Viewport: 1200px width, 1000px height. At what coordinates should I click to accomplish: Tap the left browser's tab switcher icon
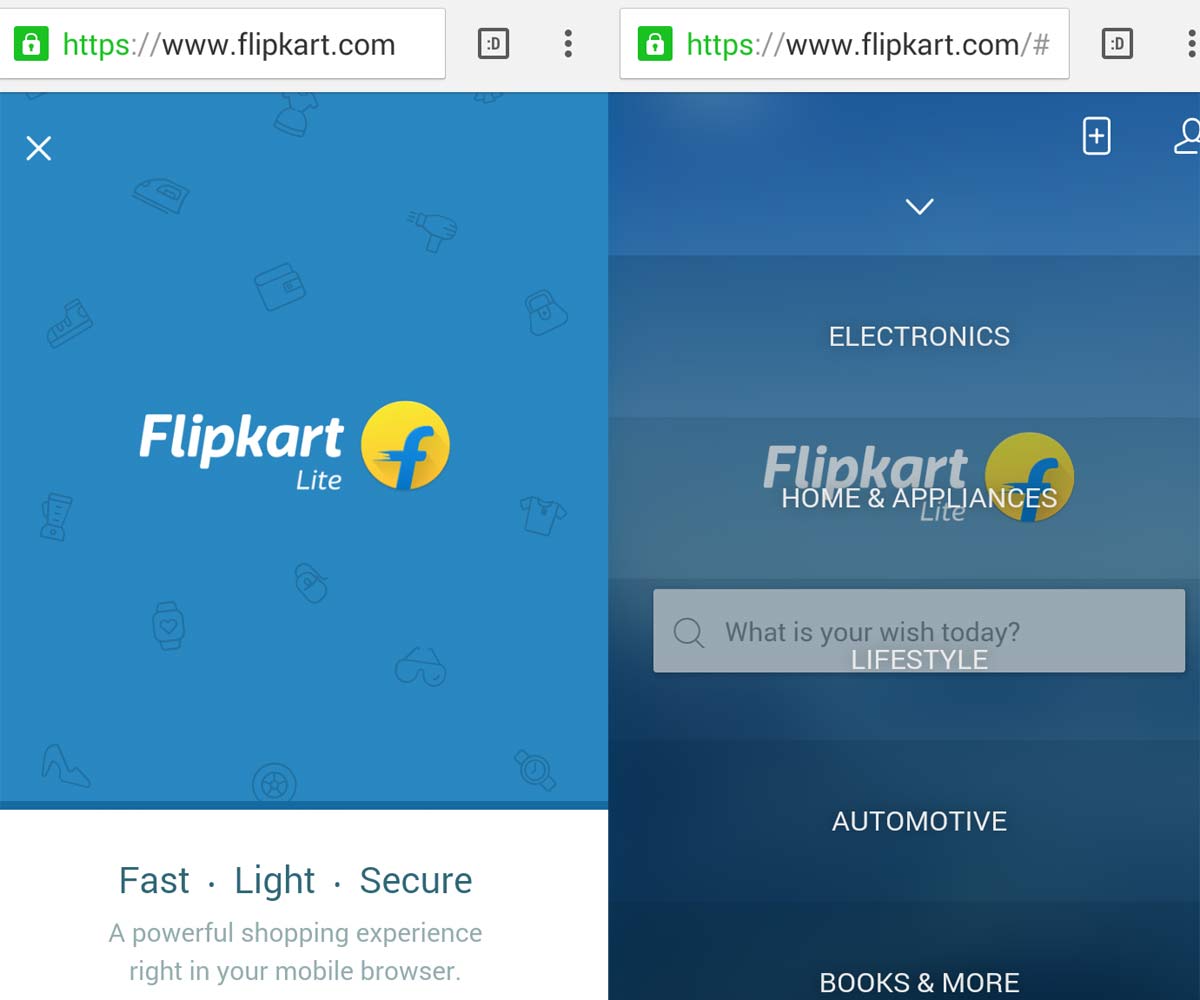[493, 44]
